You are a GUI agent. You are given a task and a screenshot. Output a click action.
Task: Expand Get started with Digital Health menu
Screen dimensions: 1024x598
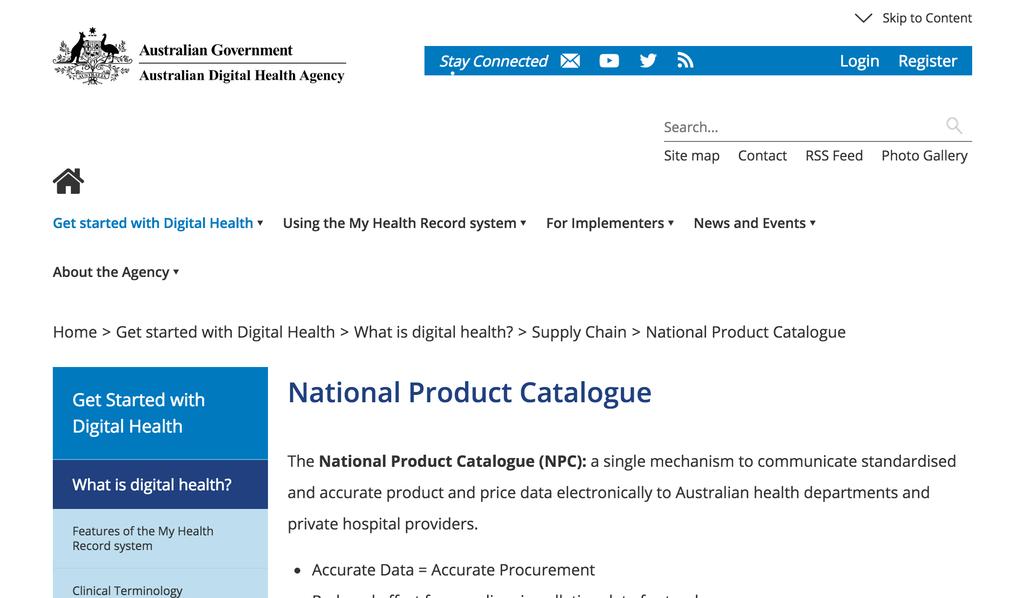(x=157, y=223)
